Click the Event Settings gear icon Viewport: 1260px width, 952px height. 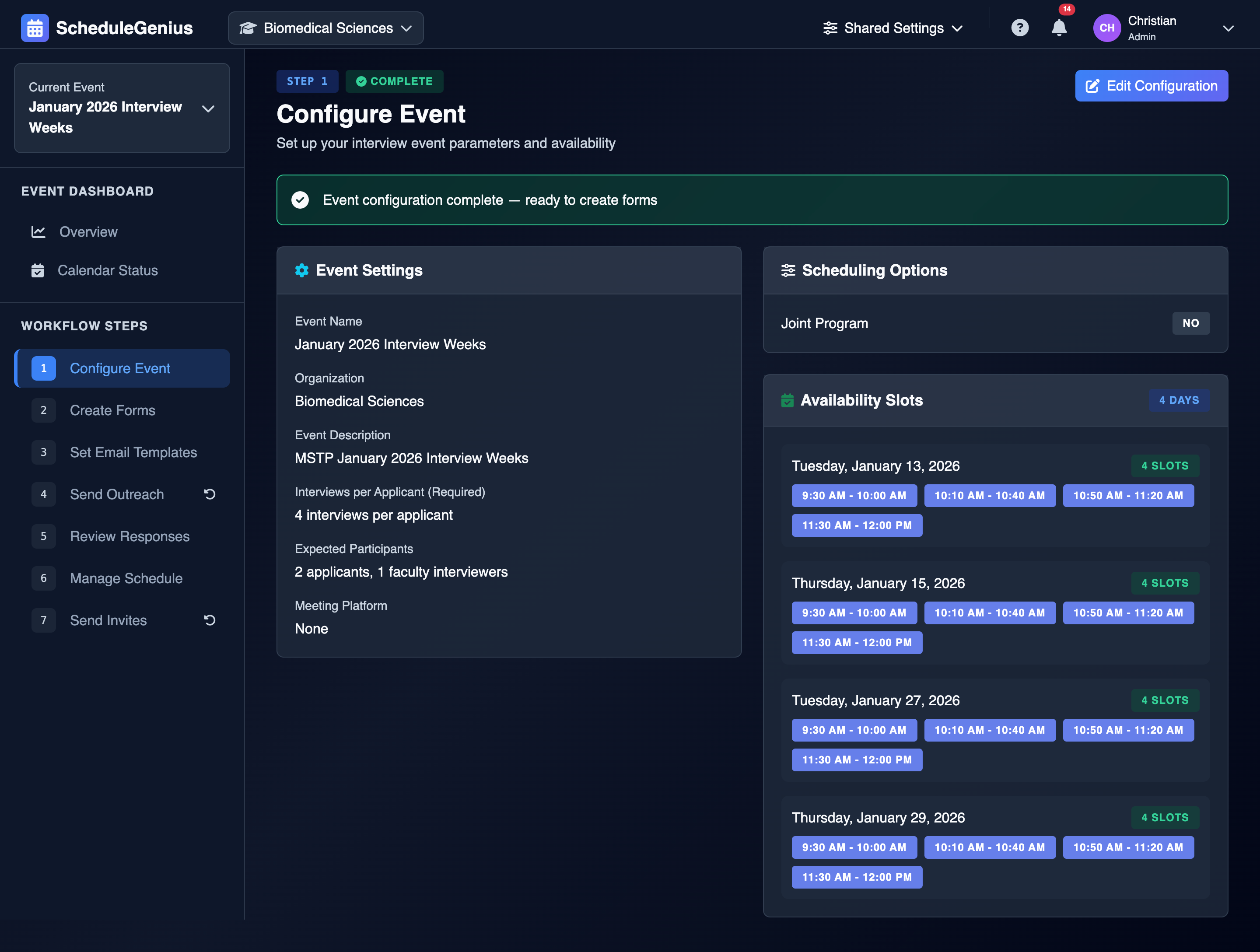pos(301,271)
